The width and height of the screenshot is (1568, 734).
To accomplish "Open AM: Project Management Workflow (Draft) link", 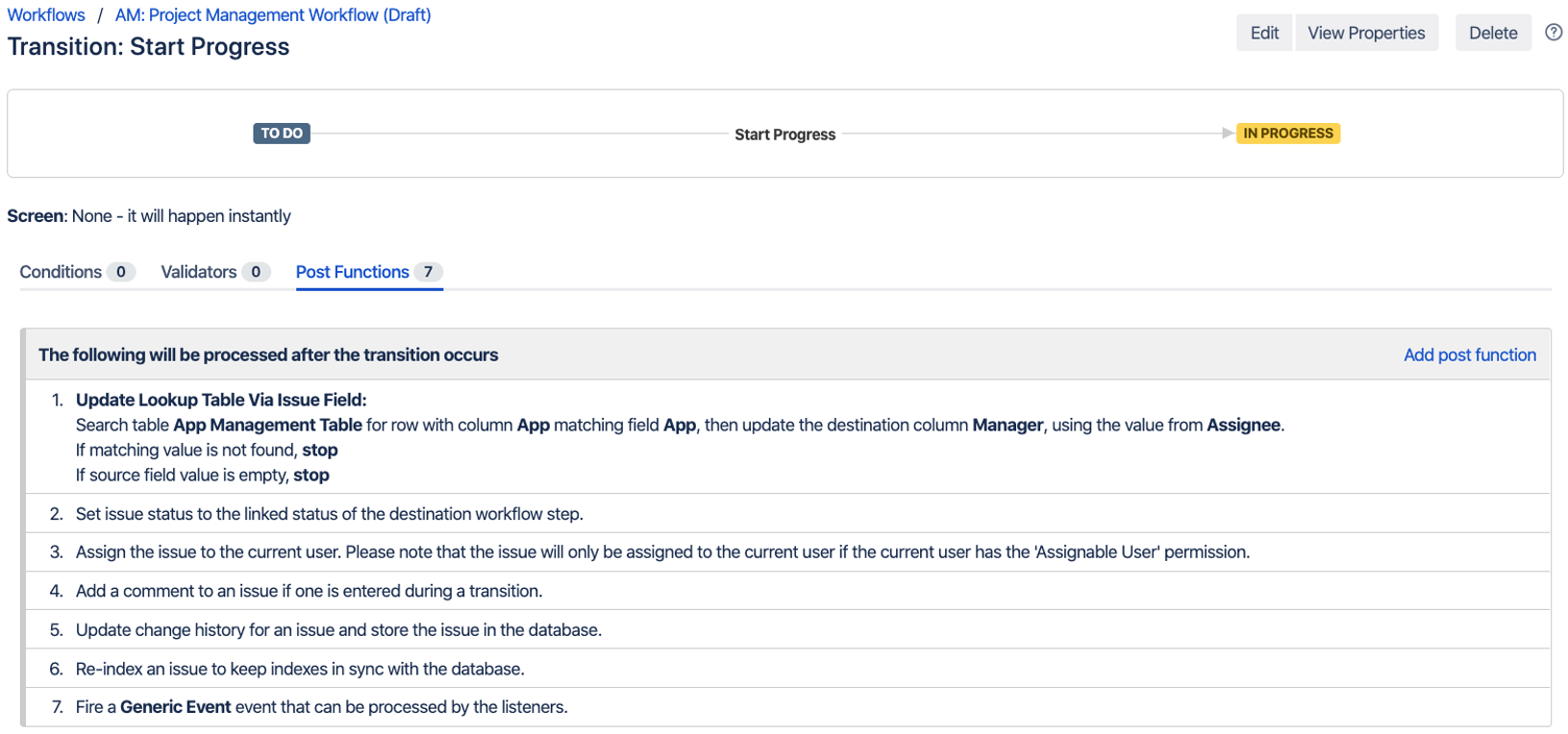I will 273,15.
